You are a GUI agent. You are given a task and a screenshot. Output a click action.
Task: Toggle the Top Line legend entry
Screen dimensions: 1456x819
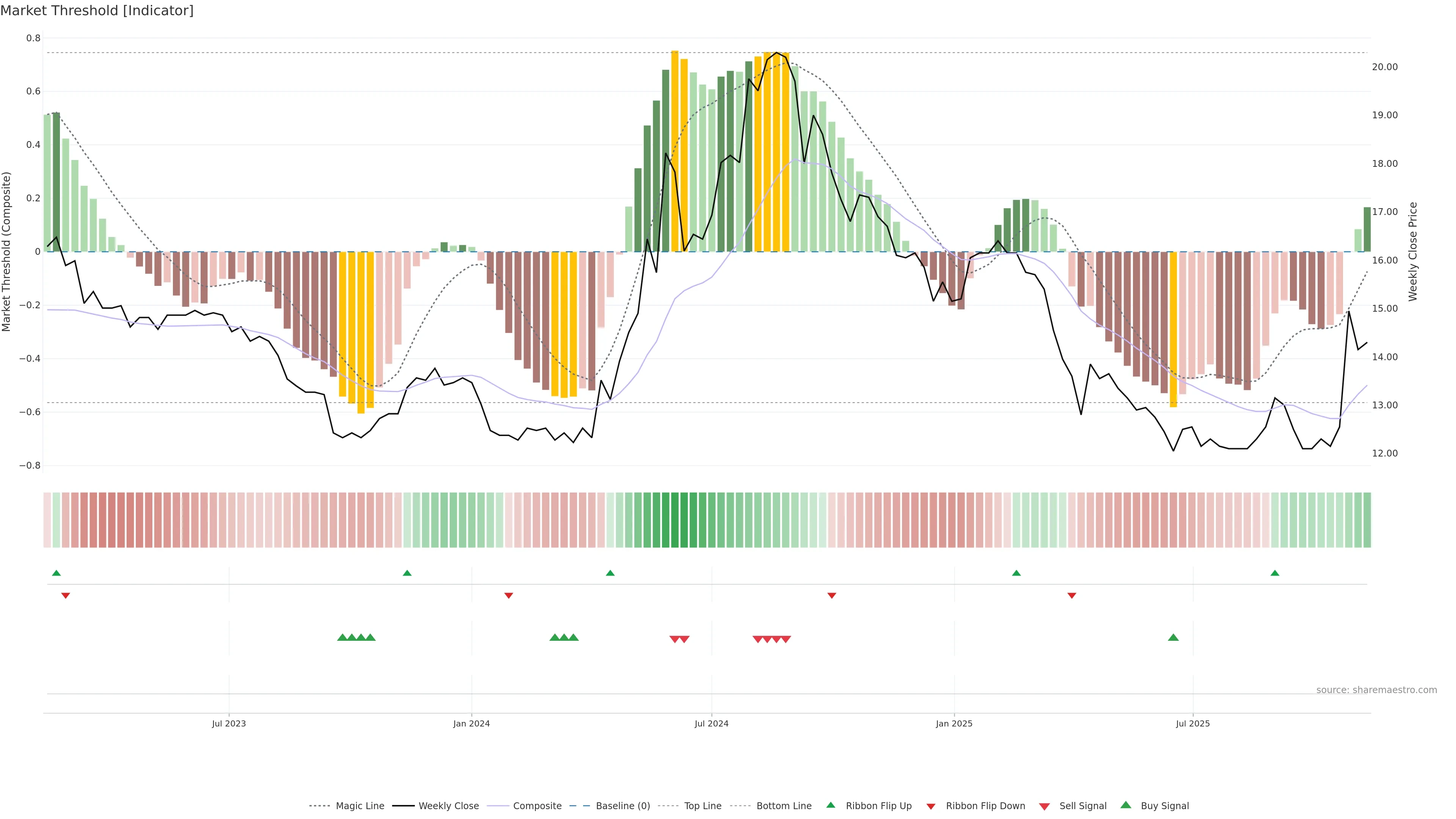(703, 805)
